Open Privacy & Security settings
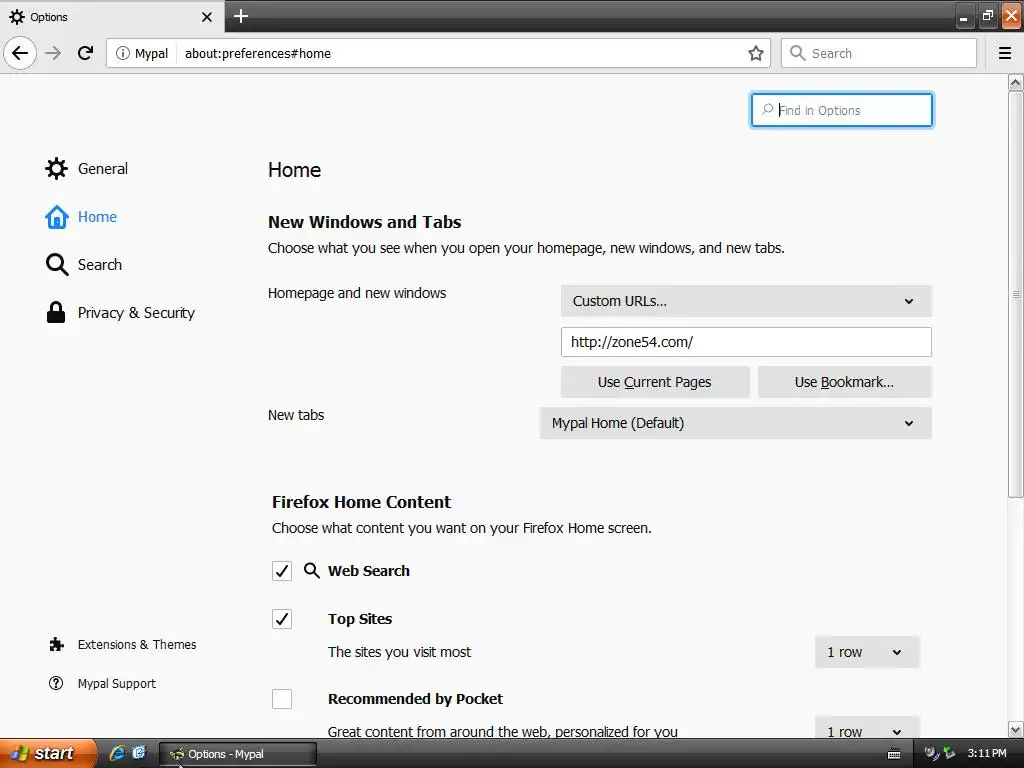 tap(120, 313)
